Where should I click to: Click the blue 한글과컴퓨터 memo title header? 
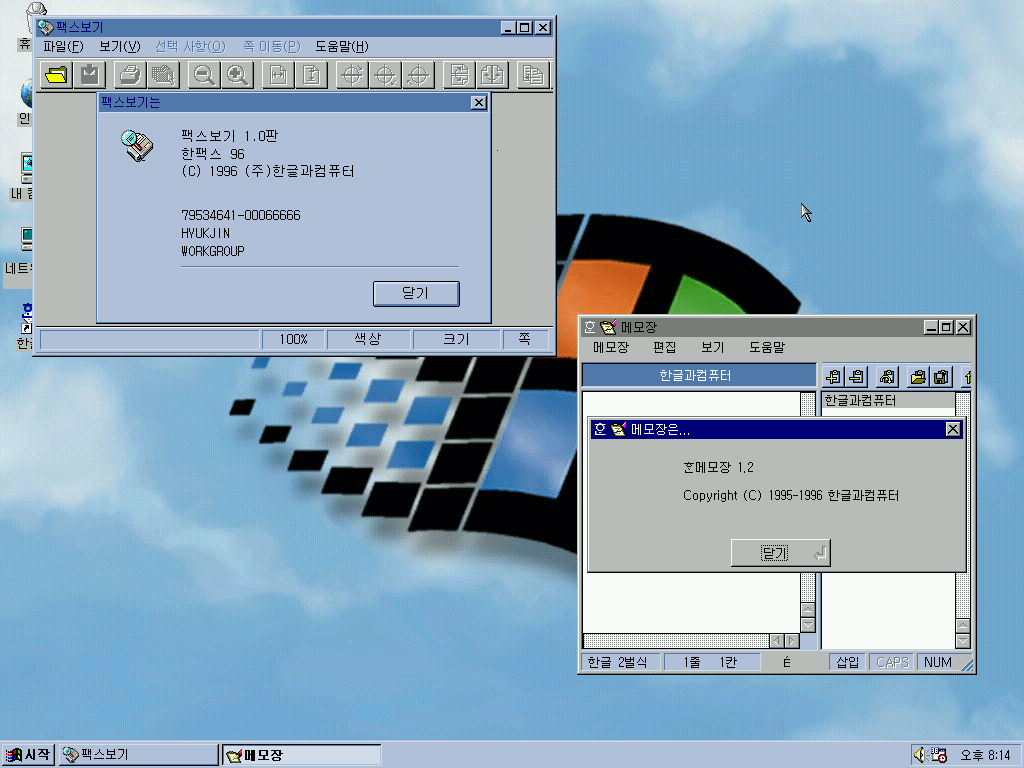point(699,376)
